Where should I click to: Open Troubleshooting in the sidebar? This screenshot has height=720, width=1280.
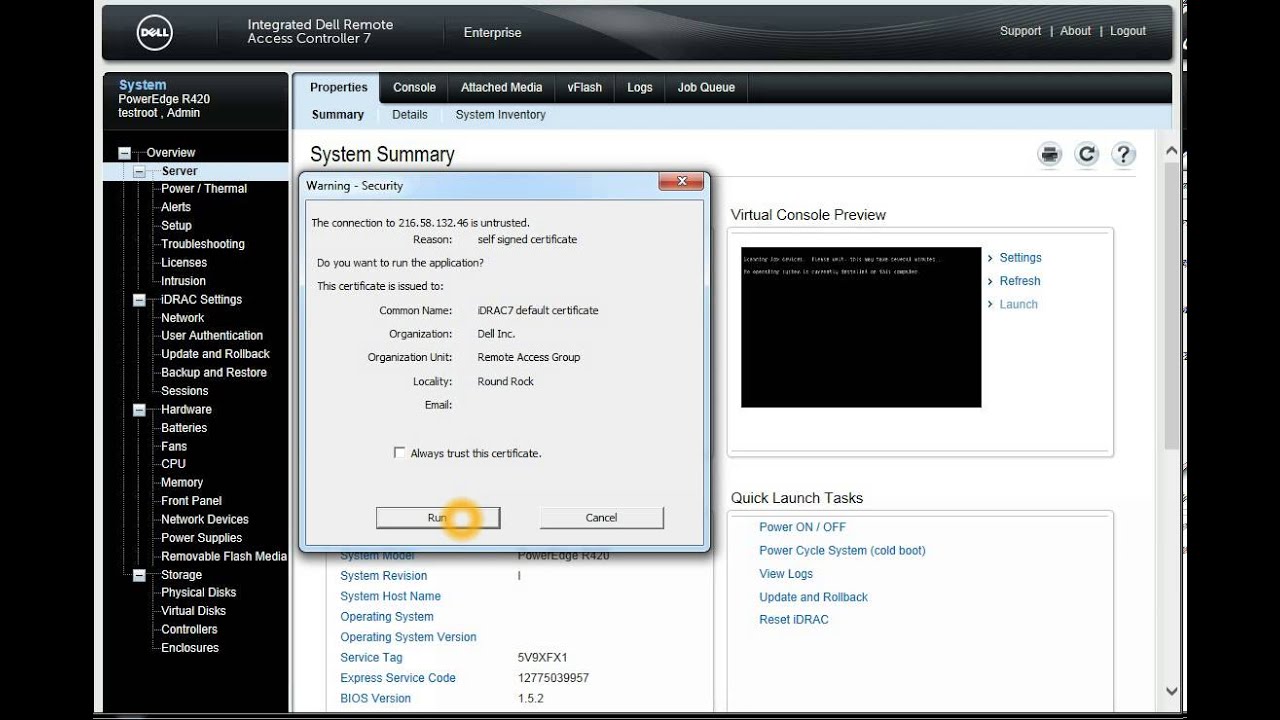203,244
